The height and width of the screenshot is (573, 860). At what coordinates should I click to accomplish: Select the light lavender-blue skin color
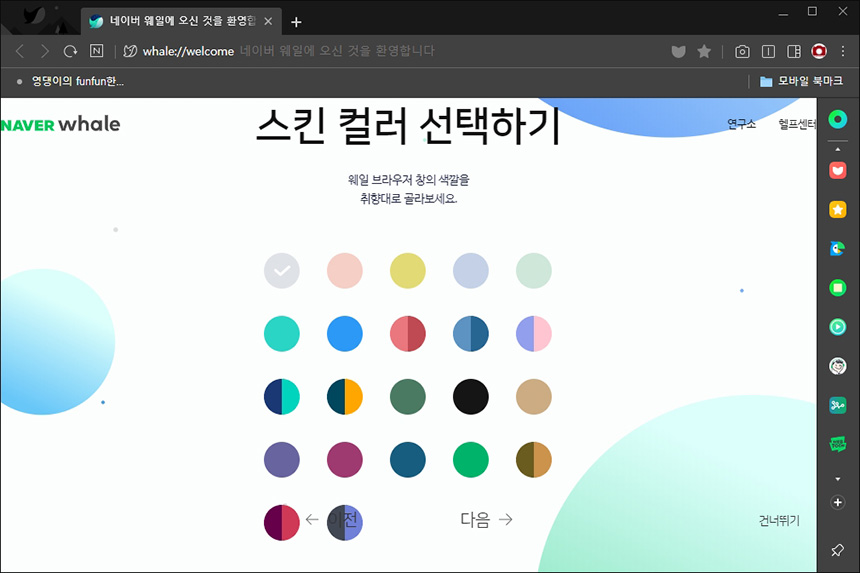coord(471,271)
